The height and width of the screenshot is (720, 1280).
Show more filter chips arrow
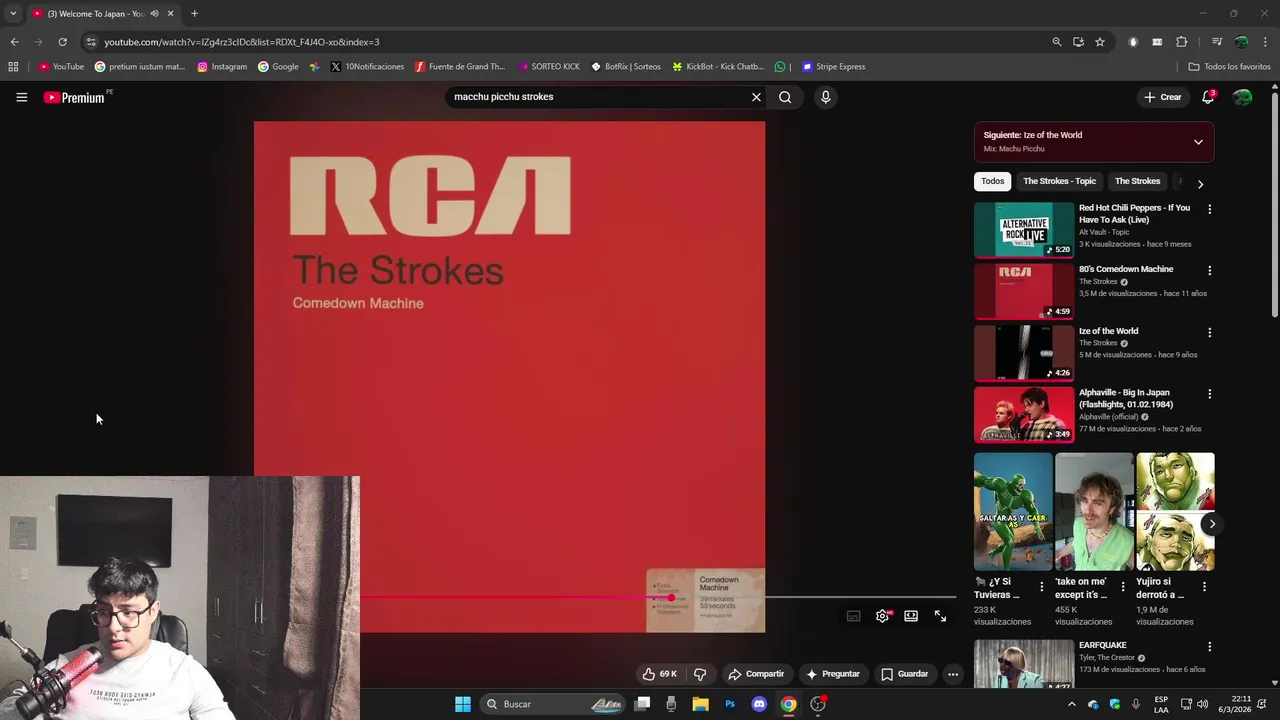[x=1200, y=184]
